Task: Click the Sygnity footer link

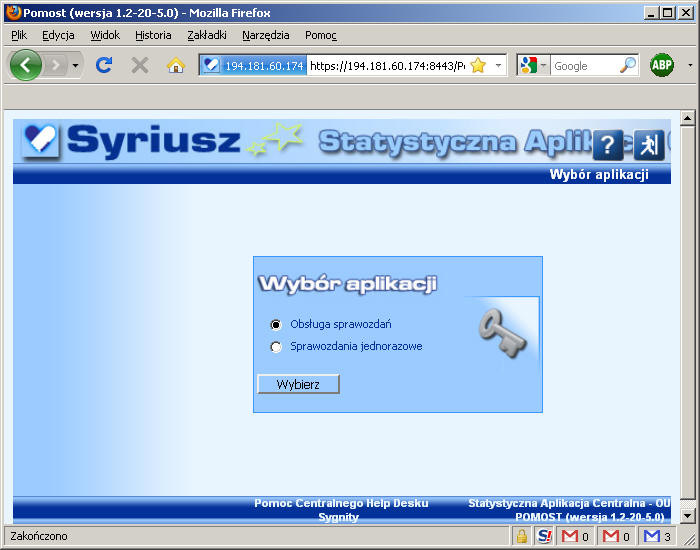Action: click(x=338, y=517)
